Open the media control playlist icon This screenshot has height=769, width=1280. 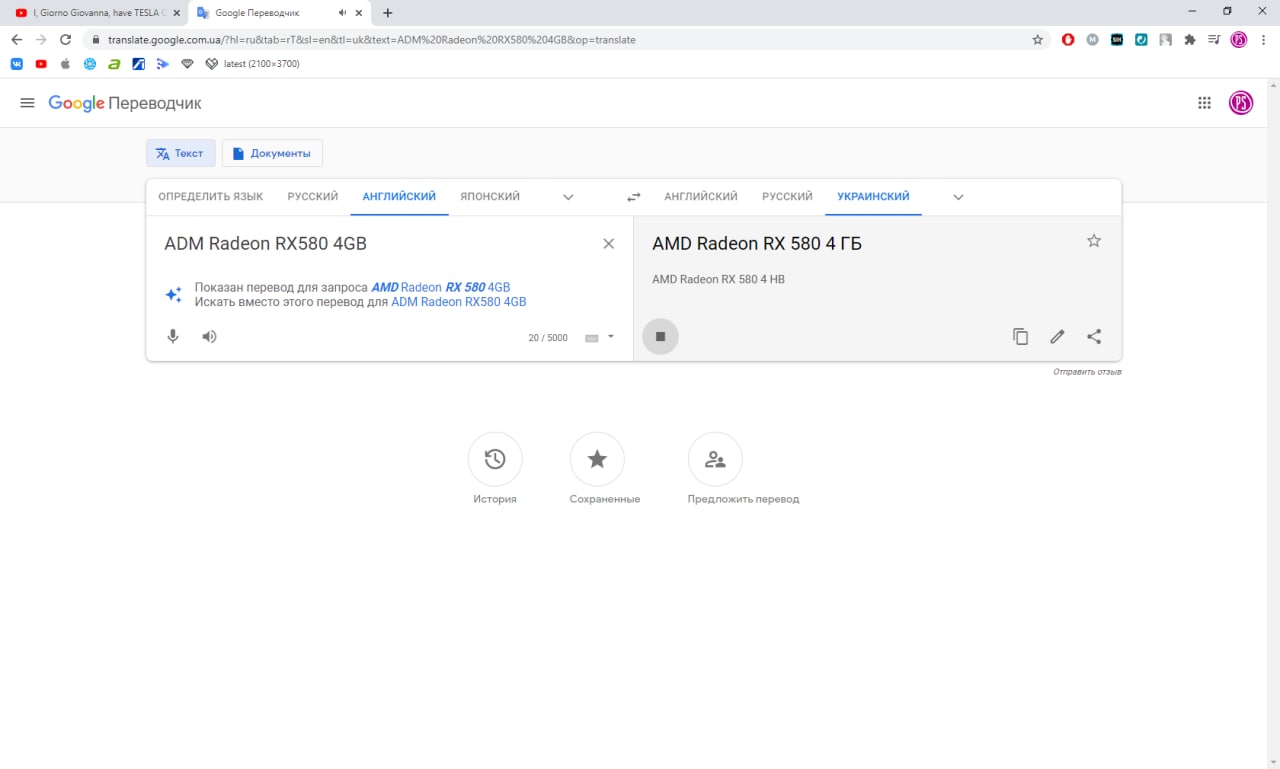[1214, 40]
